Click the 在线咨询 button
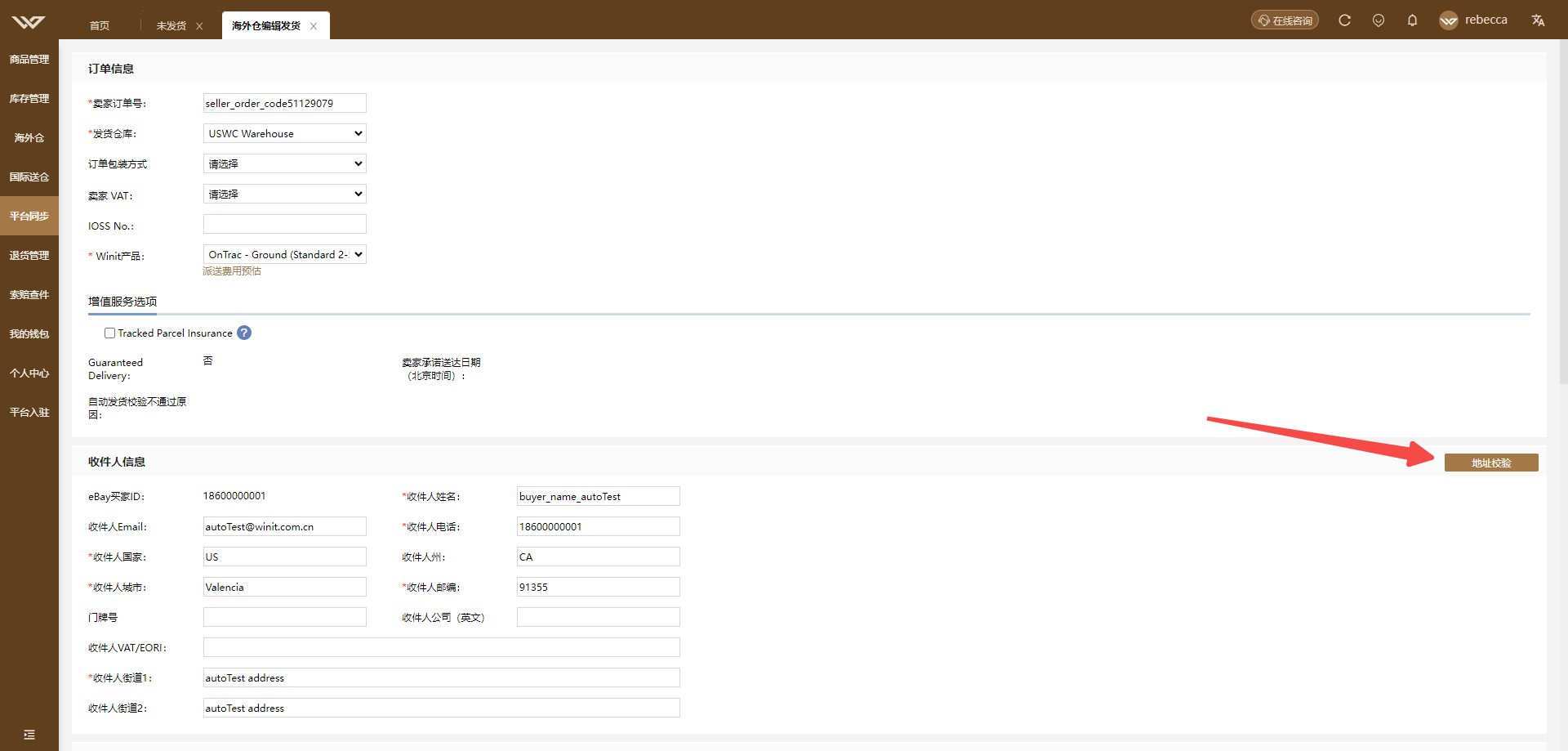The image size is (1568, 751). tap(1285, 20)
